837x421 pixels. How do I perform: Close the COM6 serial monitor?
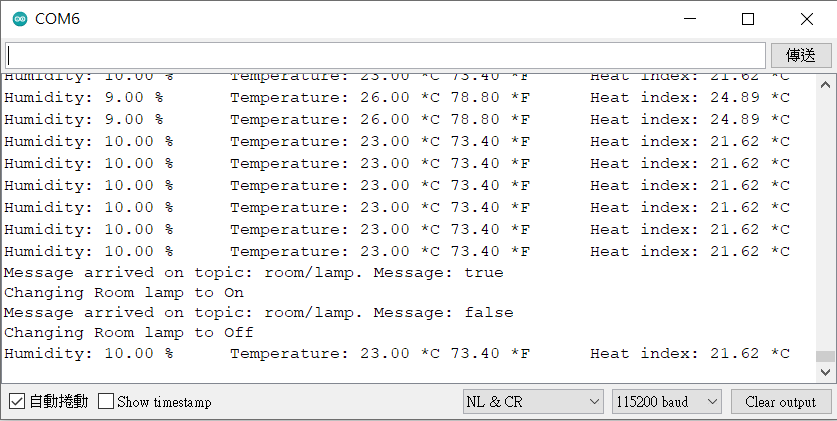pos(806,19)
